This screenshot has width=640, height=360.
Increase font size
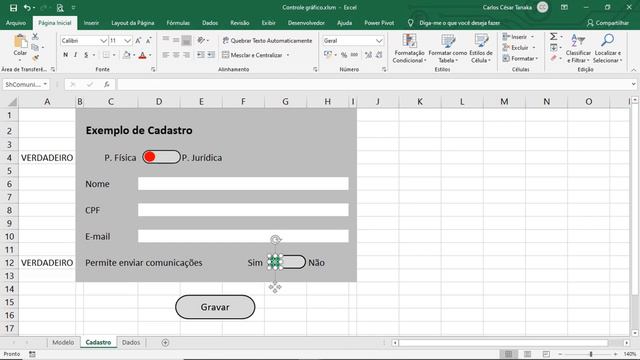point(138,40)
